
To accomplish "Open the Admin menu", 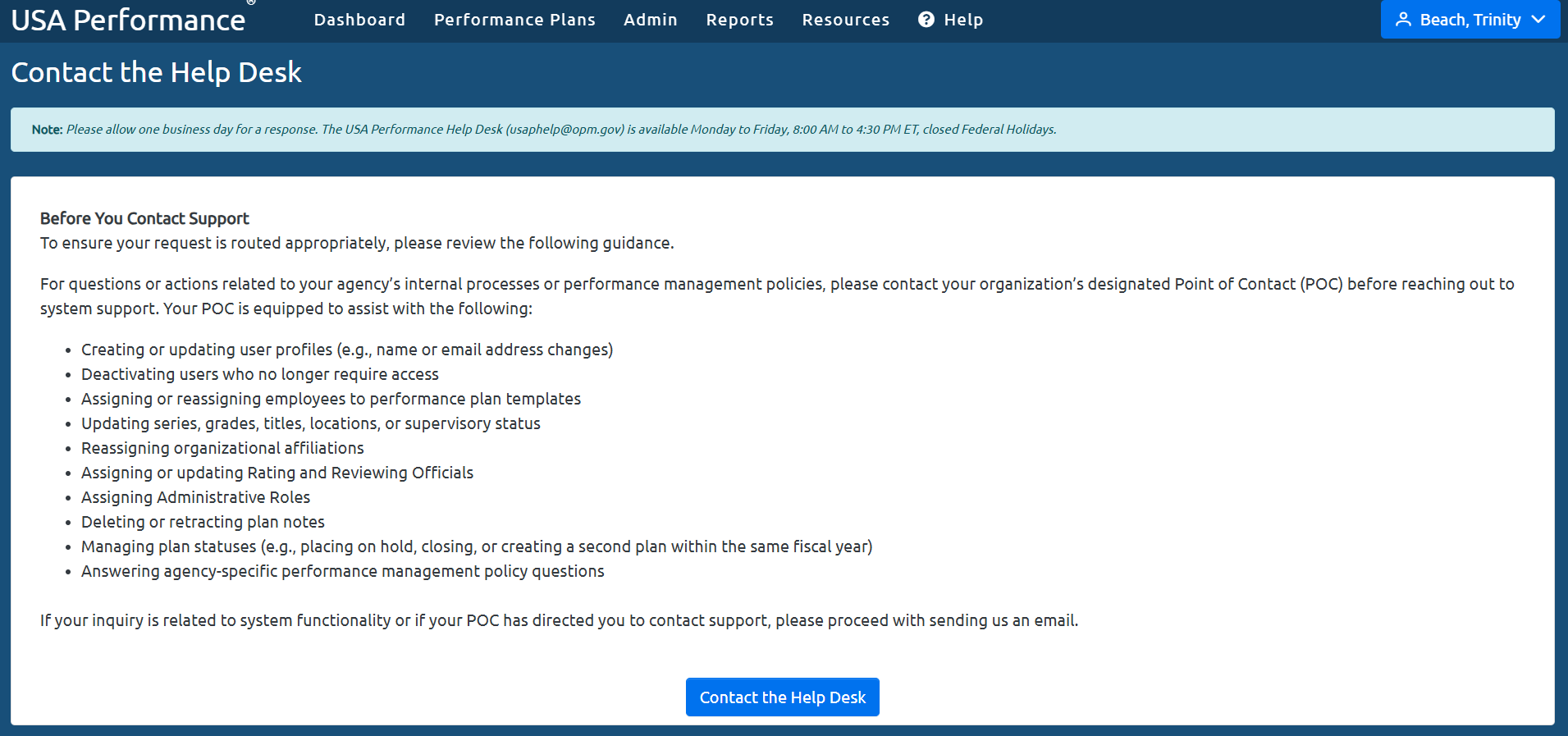I will 651,20.
